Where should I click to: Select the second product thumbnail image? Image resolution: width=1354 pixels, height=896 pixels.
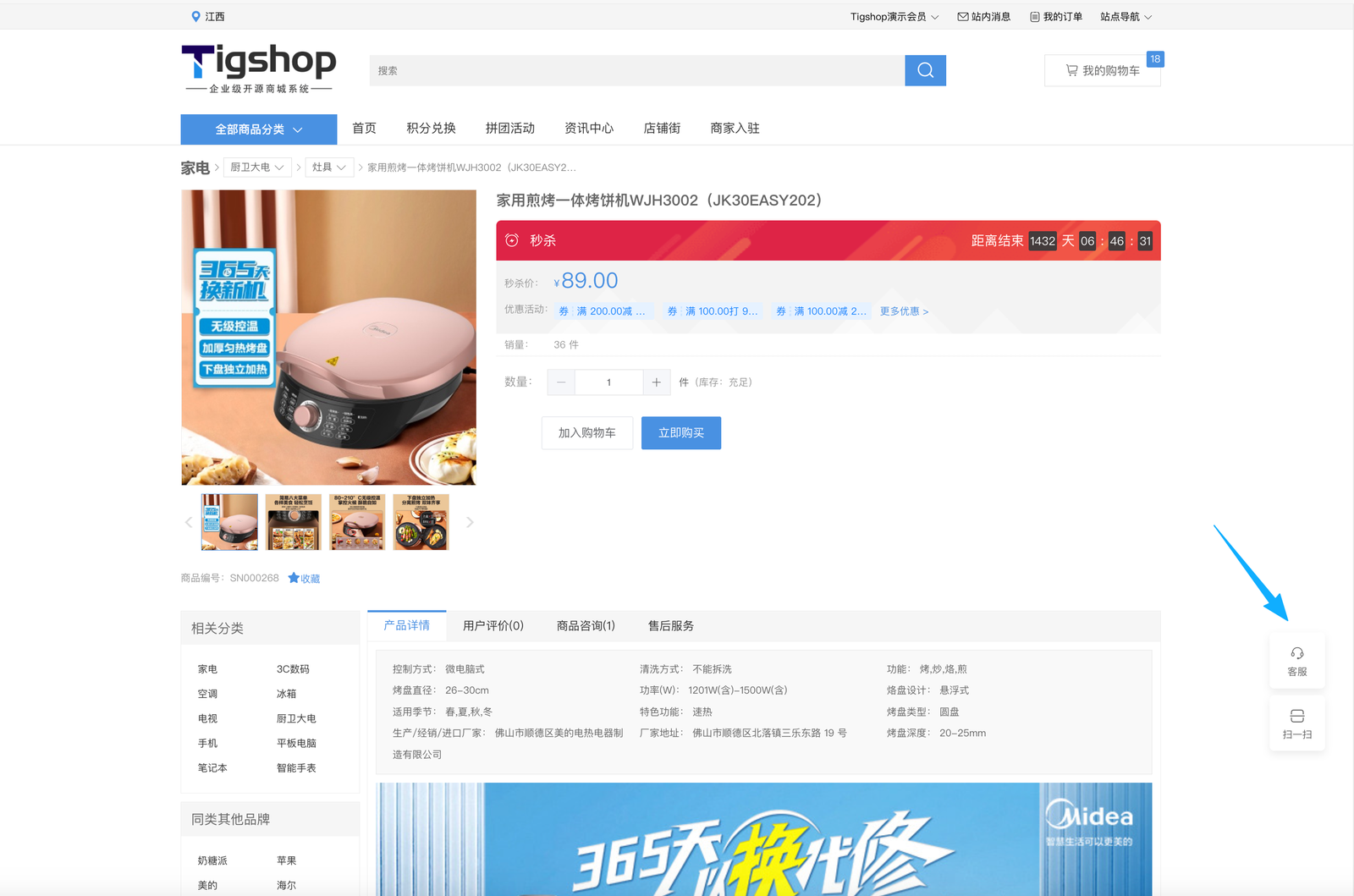293,522
